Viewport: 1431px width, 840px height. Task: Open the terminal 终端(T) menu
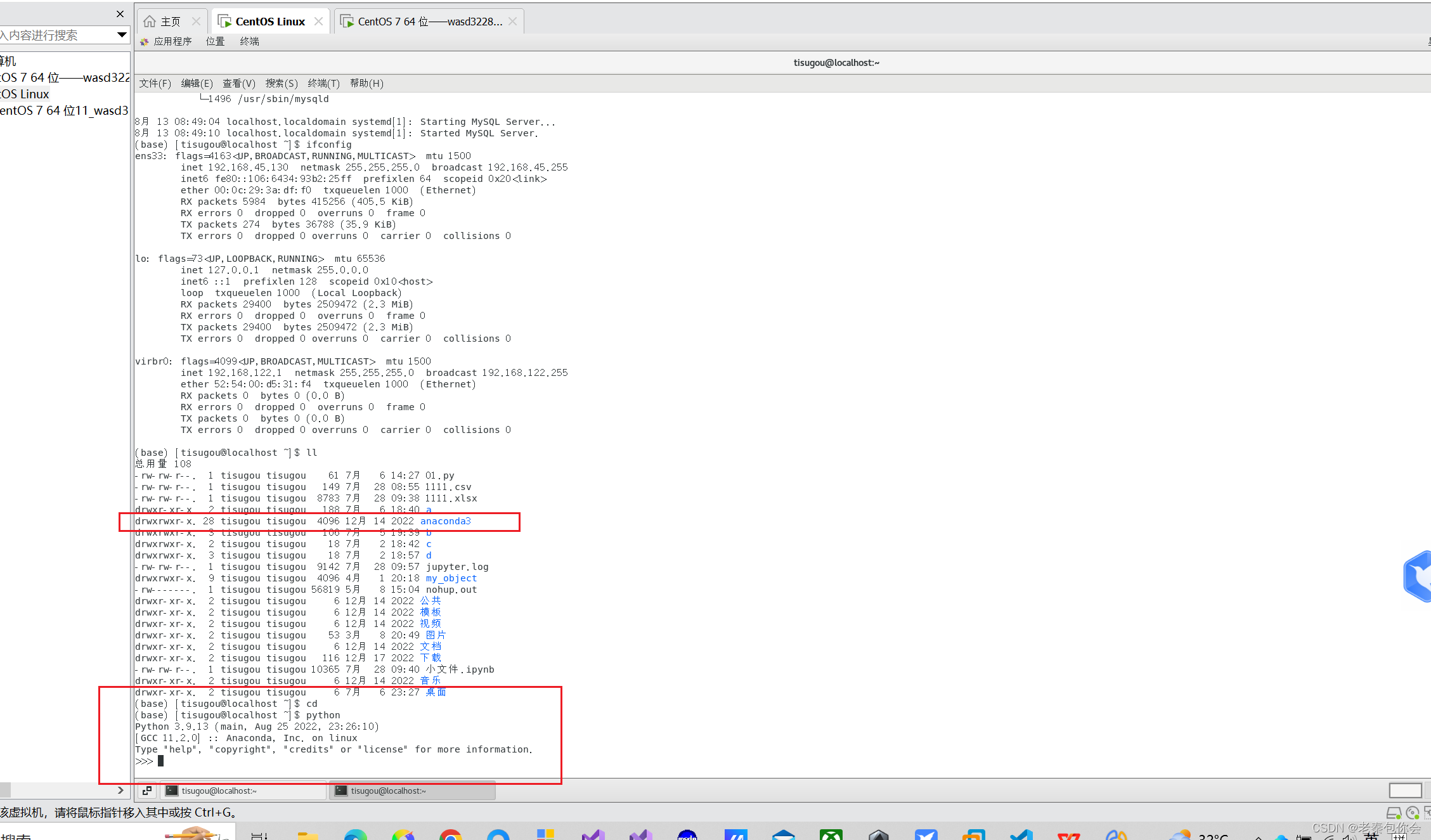pos(323,83)
